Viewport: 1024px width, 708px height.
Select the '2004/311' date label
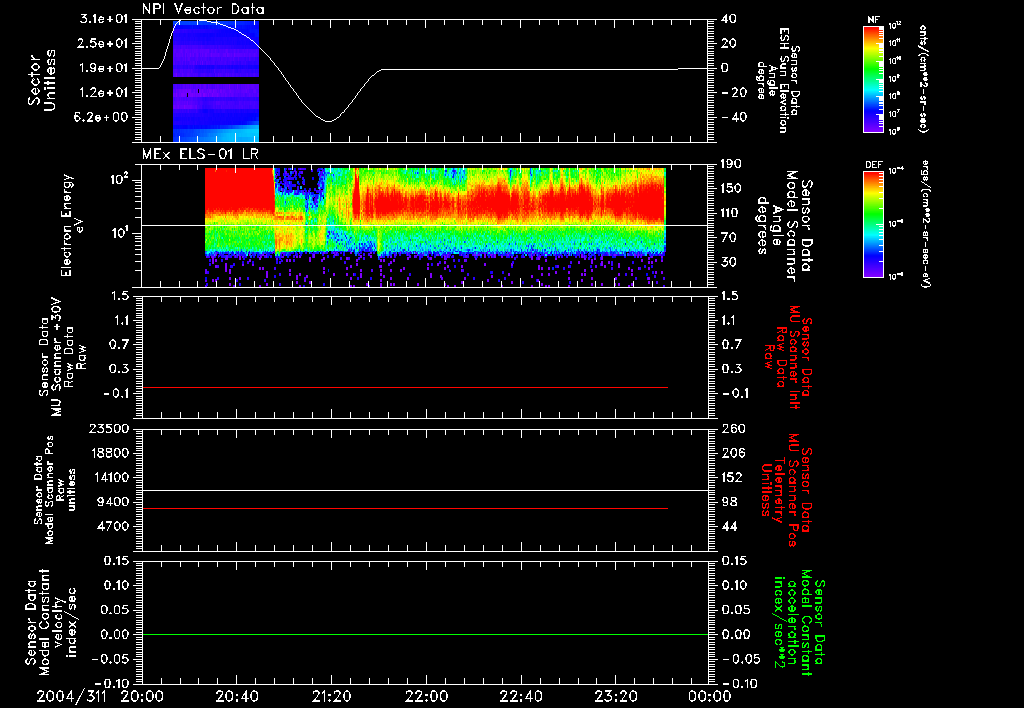coord(71,696)
